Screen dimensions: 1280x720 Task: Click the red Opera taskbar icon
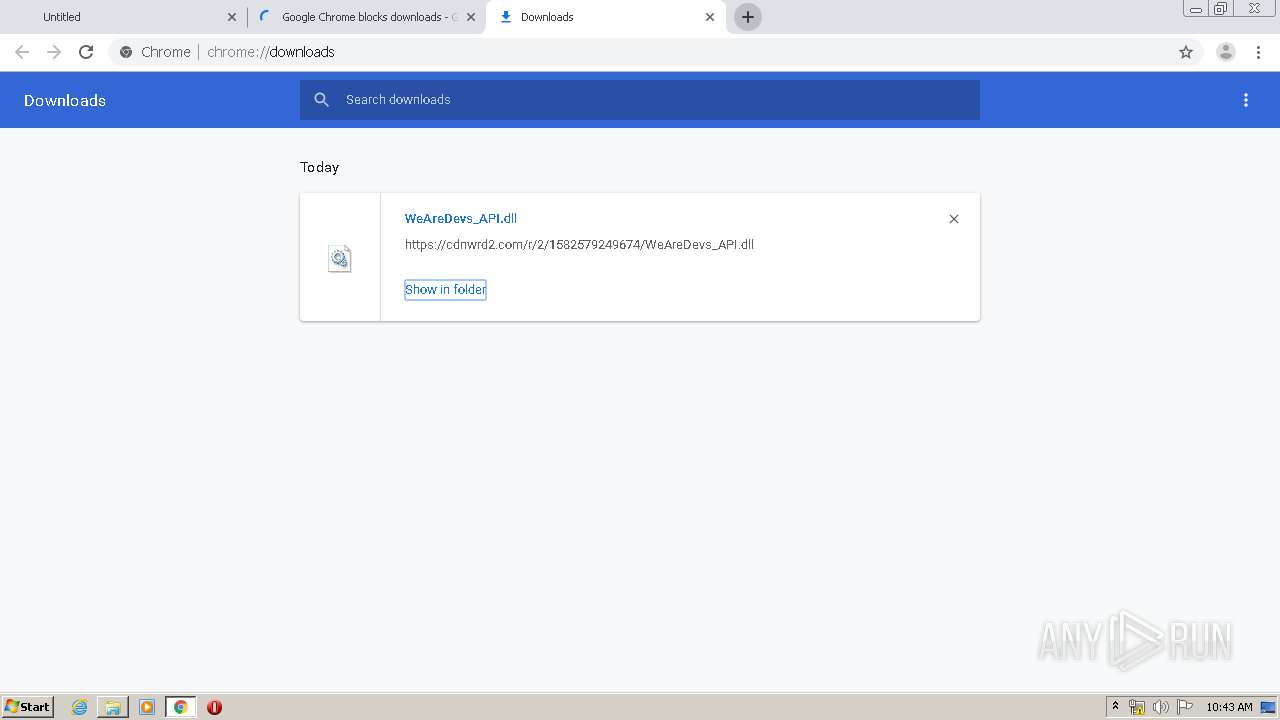tap(214, 707)
